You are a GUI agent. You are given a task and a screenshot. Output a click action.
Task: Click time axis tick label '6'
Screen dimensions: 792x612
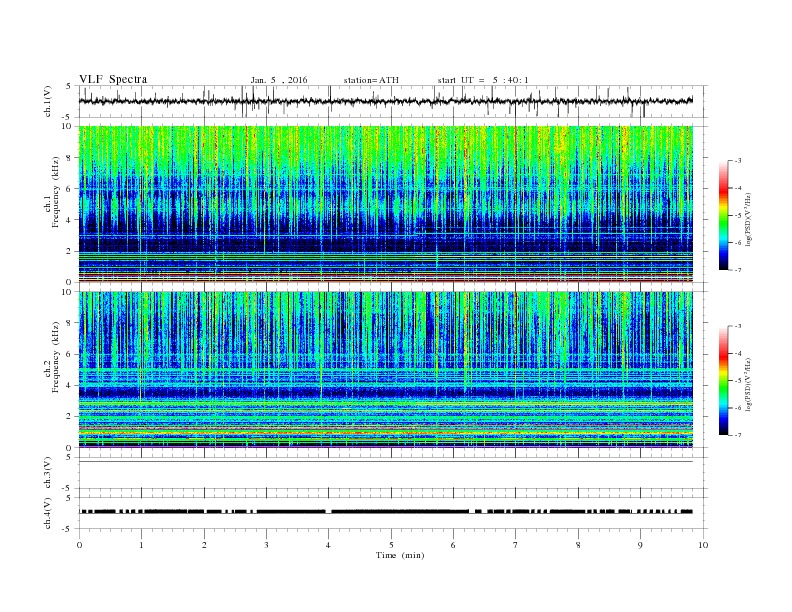coord(454,545)
